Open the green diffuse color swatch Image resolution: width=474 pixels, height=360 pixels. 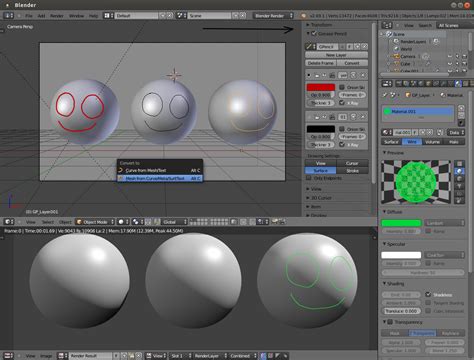(x=401, y=223)
